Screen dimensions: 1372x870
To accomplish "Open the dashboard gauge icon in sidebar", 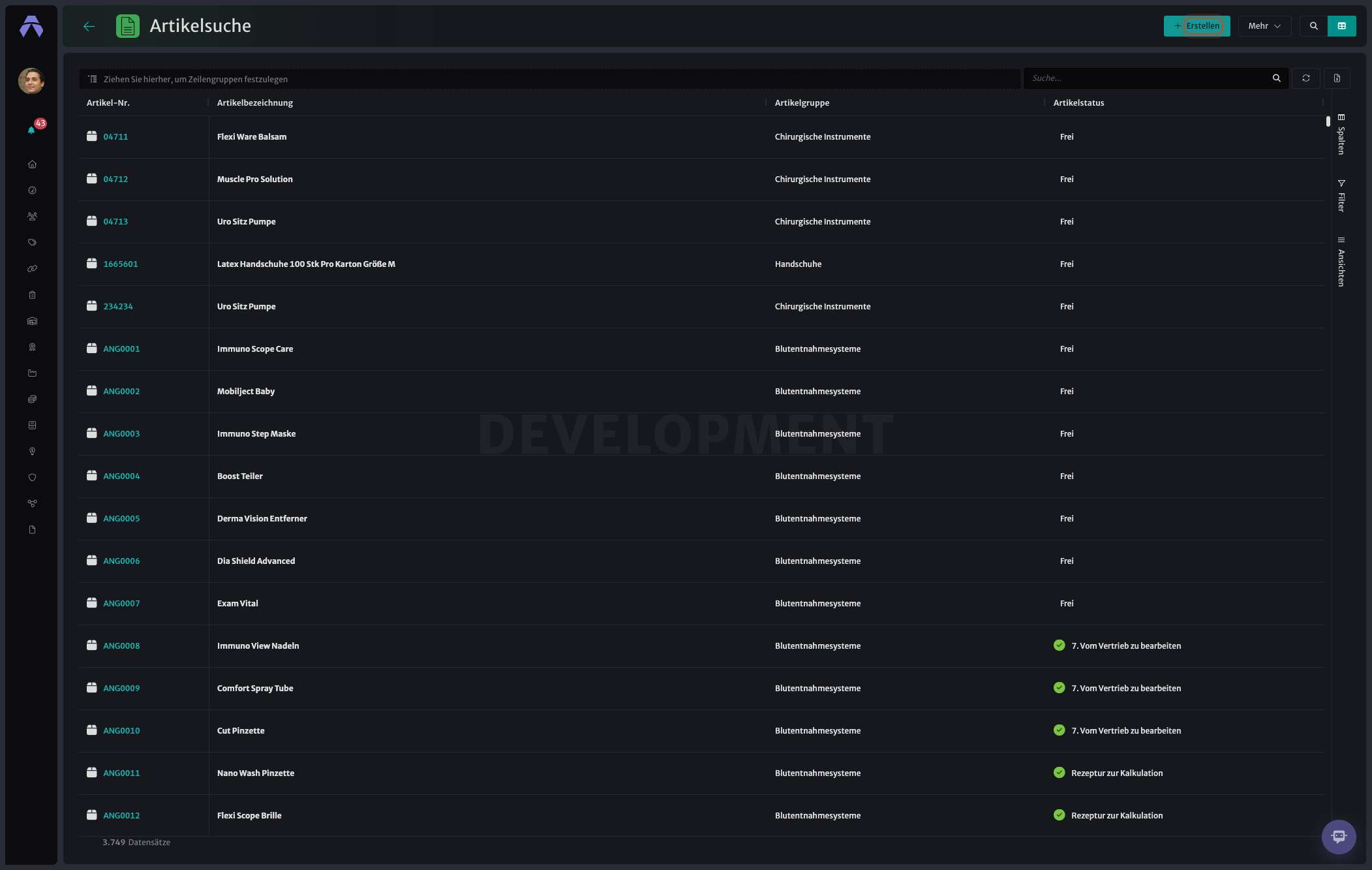I will (x=32, y=191).
